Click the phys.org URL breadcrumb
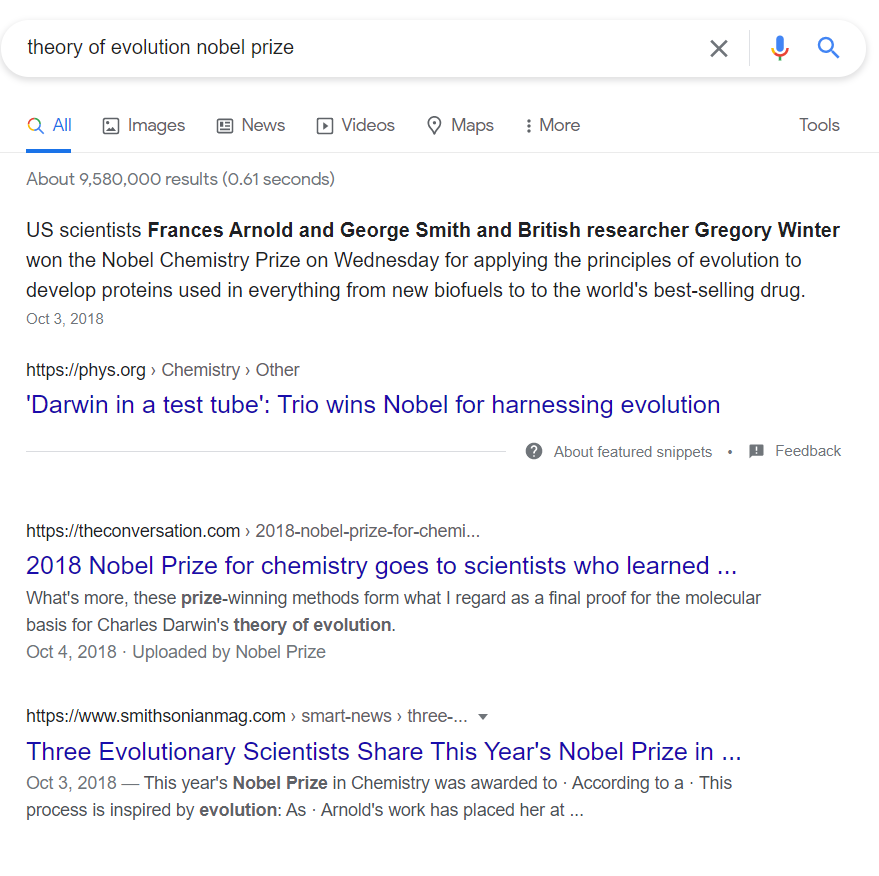879x876 pixels. tap(163, 370)
